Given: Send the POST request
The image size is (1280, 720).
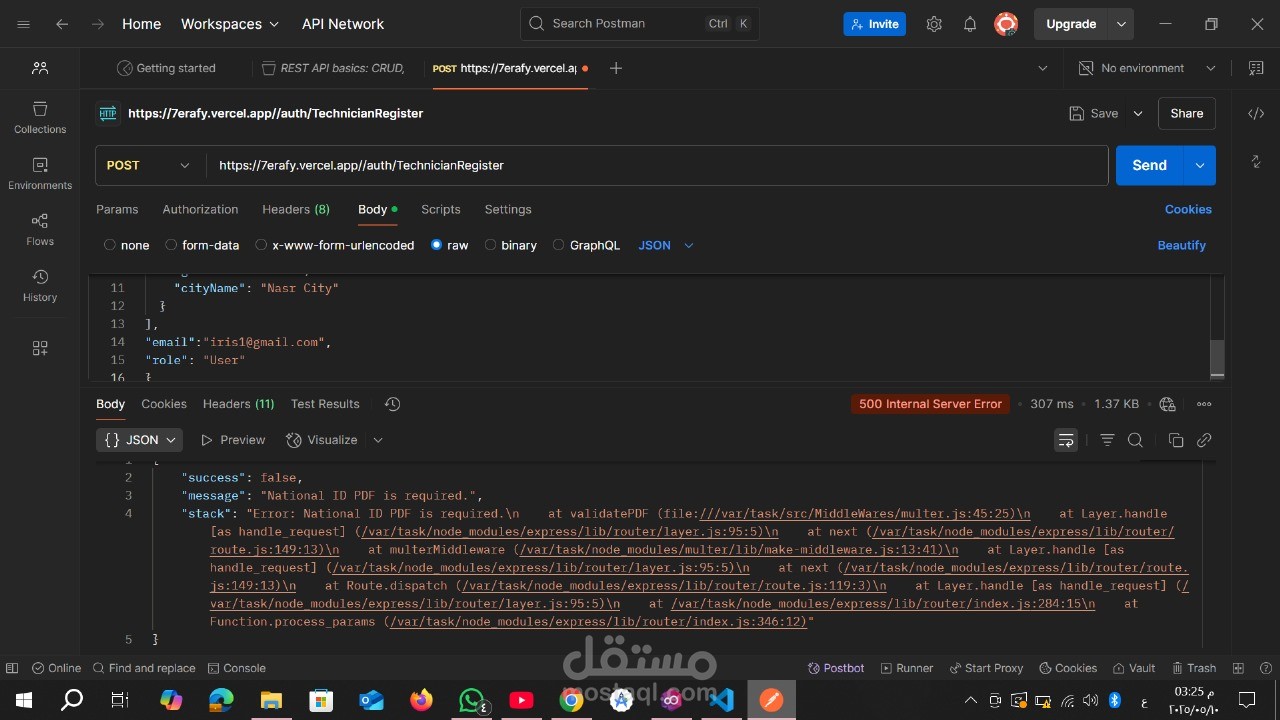Looking at the screenshot, I should point(1149,165).
